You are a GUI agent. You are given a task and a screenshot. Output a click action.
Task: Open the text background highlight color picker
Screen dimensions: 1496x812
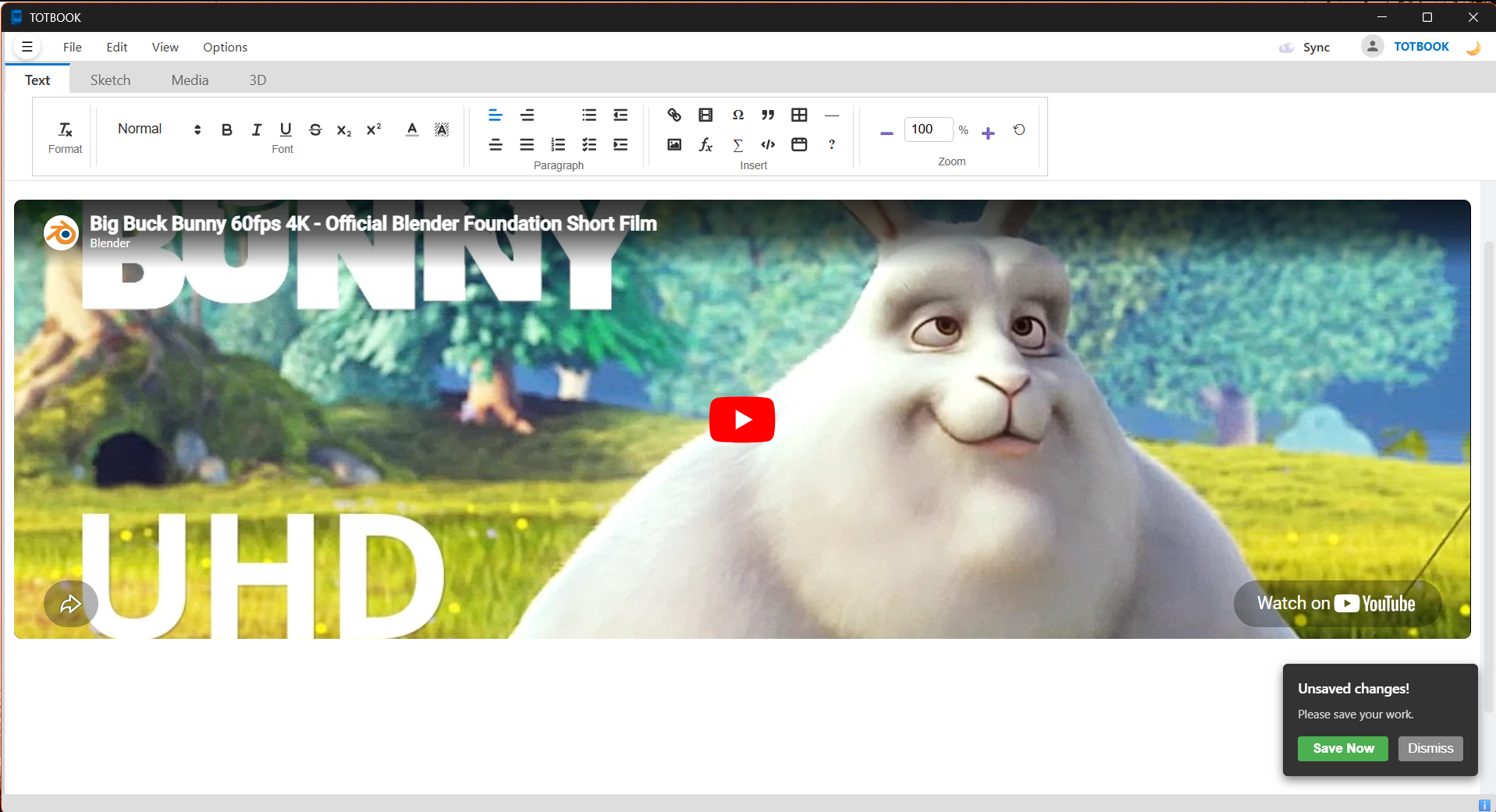click(x=442, y=129)
